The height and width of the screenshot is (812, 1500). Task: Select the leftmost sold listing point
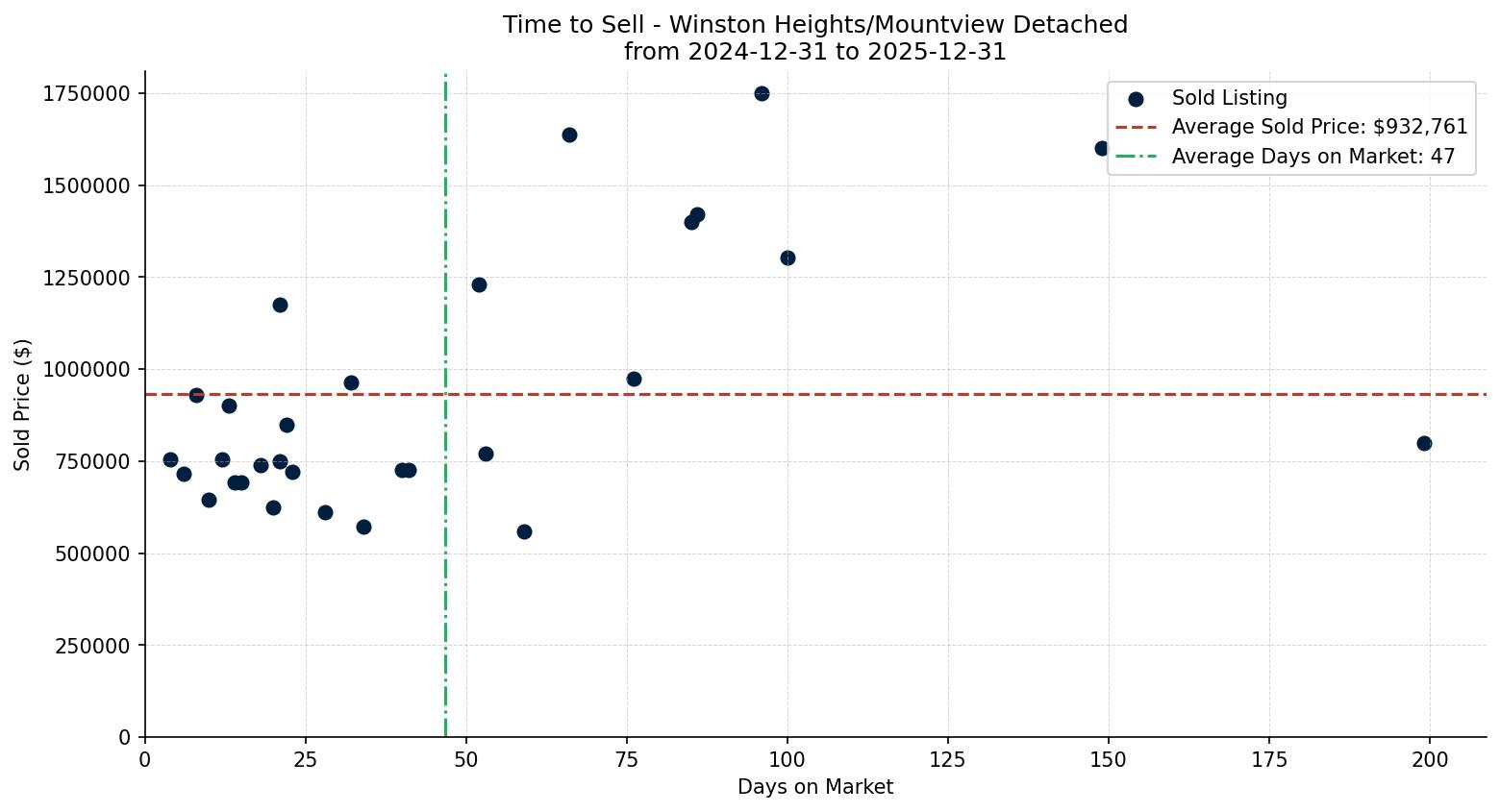click(171, 459)
